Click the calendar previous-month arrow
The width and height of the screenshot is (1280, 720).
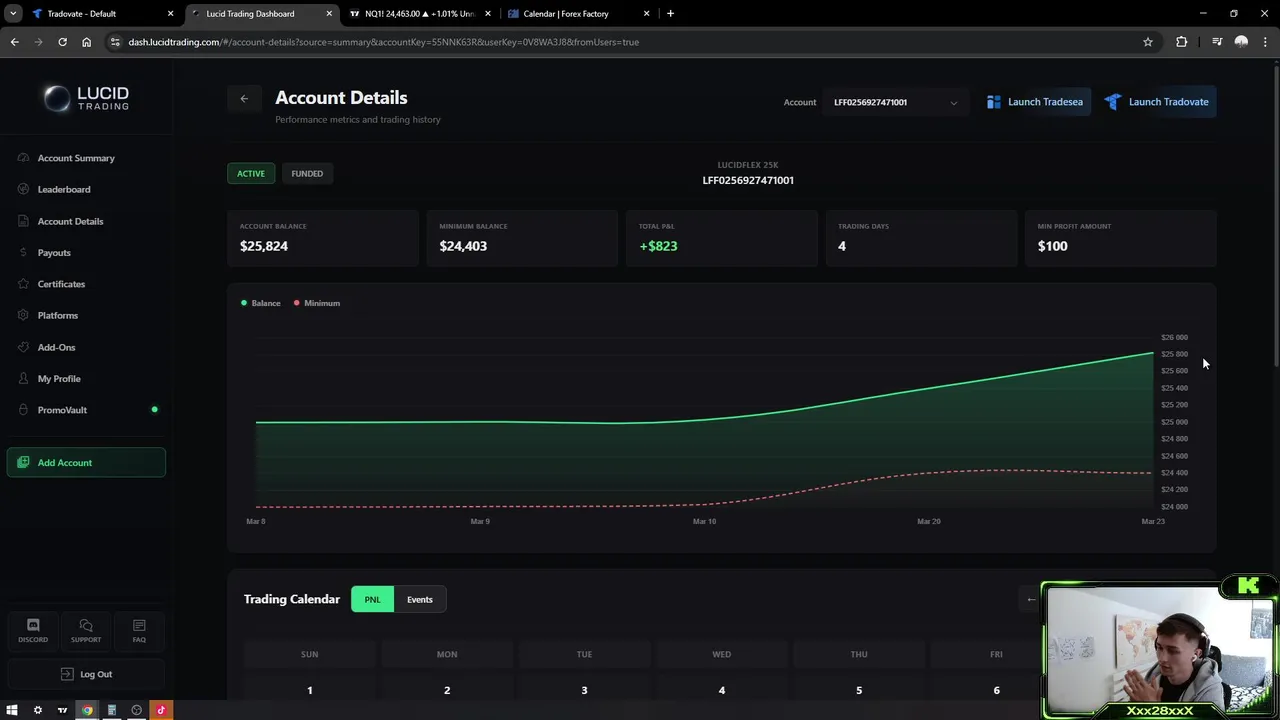(1031, 600)
